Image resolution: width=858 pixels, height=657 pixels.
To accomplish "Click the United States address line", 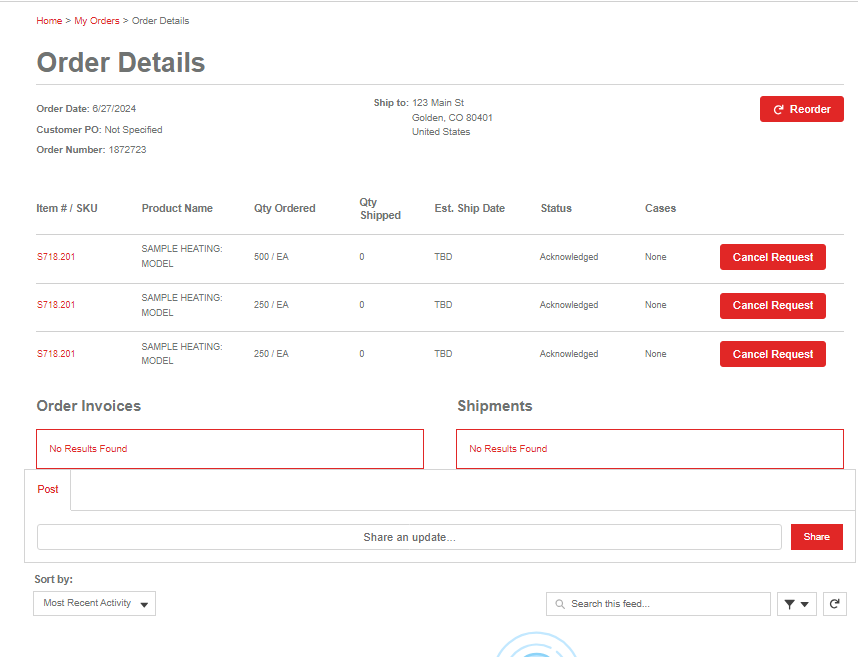I will [441, 132].
